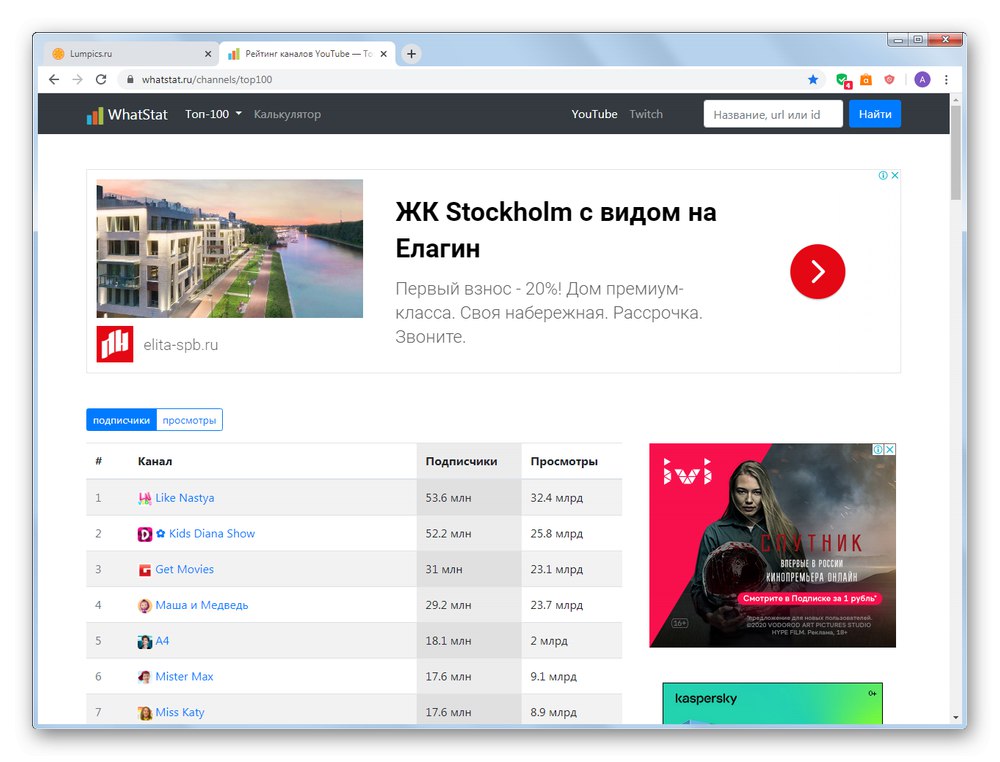The width and height of the screenshot is (1000, 762).
Task: Click Get Movies channel avatar icon
Action: [x=145, y=569]
